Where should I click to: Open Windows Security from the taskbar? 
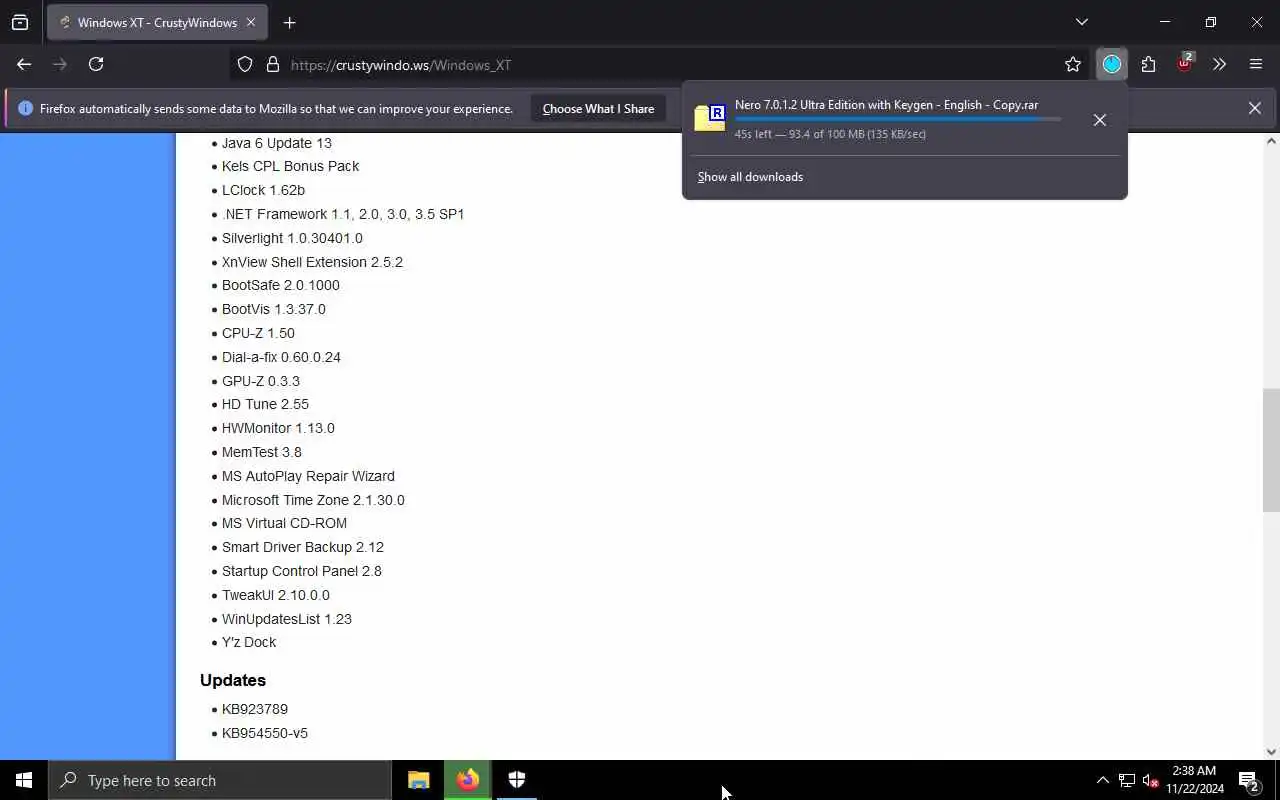517,780
